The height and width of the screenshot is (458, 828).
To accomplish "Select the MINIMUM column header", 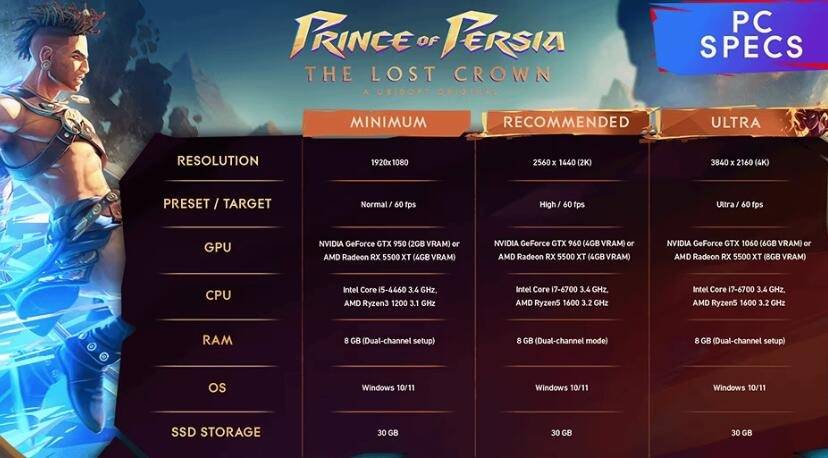I will pos(389,122).
